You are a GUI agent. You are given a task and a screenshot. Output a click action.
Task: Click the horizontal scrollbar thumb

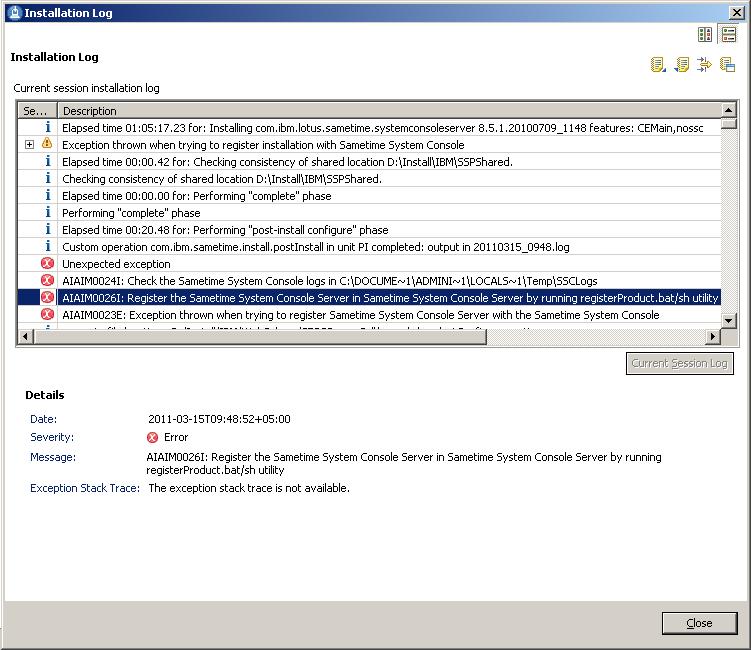260,337
